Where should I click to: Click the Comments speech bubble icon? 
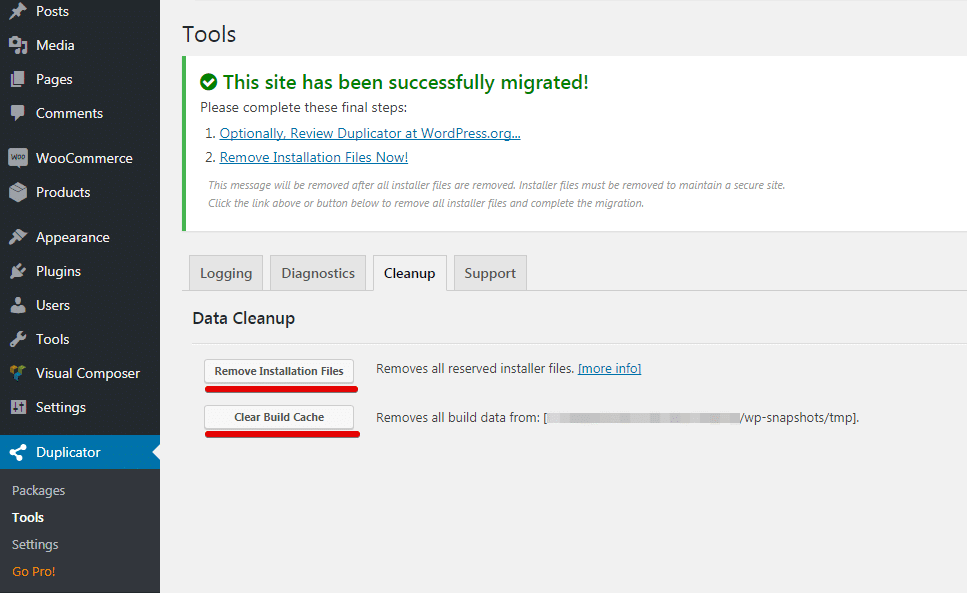[18, 113]
